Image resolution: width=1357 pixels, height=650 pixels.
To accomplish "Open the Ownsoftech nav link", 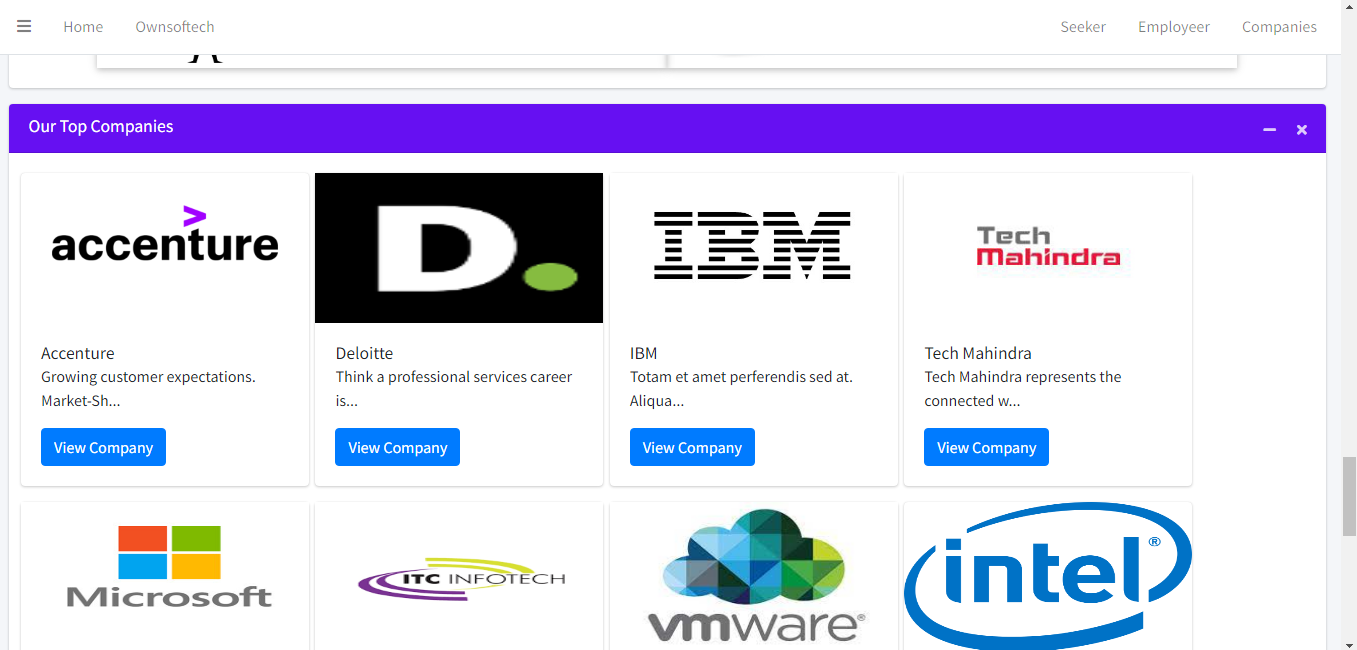I will tap(175, 27).
